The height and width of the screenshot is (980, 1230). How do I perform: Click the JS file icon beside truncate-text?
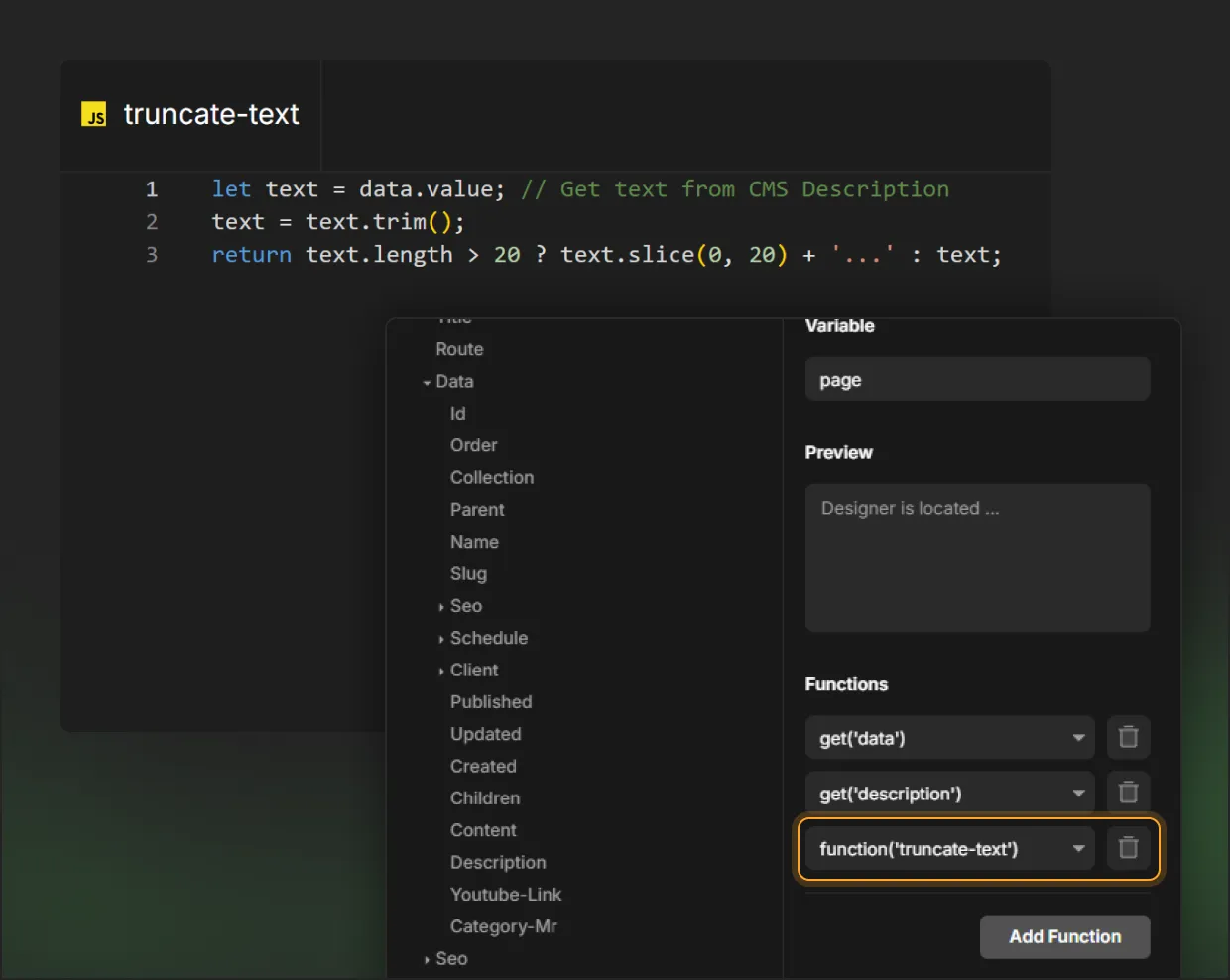[94, 114]
